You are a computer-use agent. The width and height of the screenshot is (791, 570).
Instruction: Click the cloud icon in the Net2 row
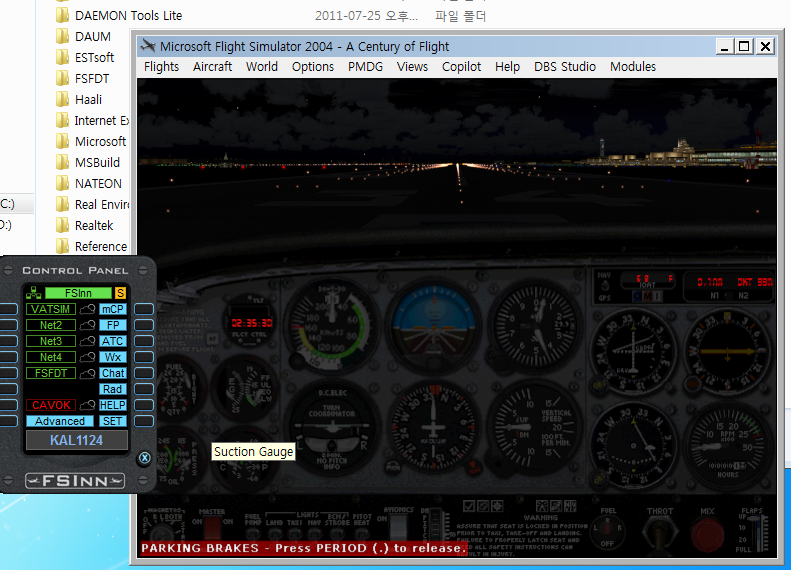[87, 325]
